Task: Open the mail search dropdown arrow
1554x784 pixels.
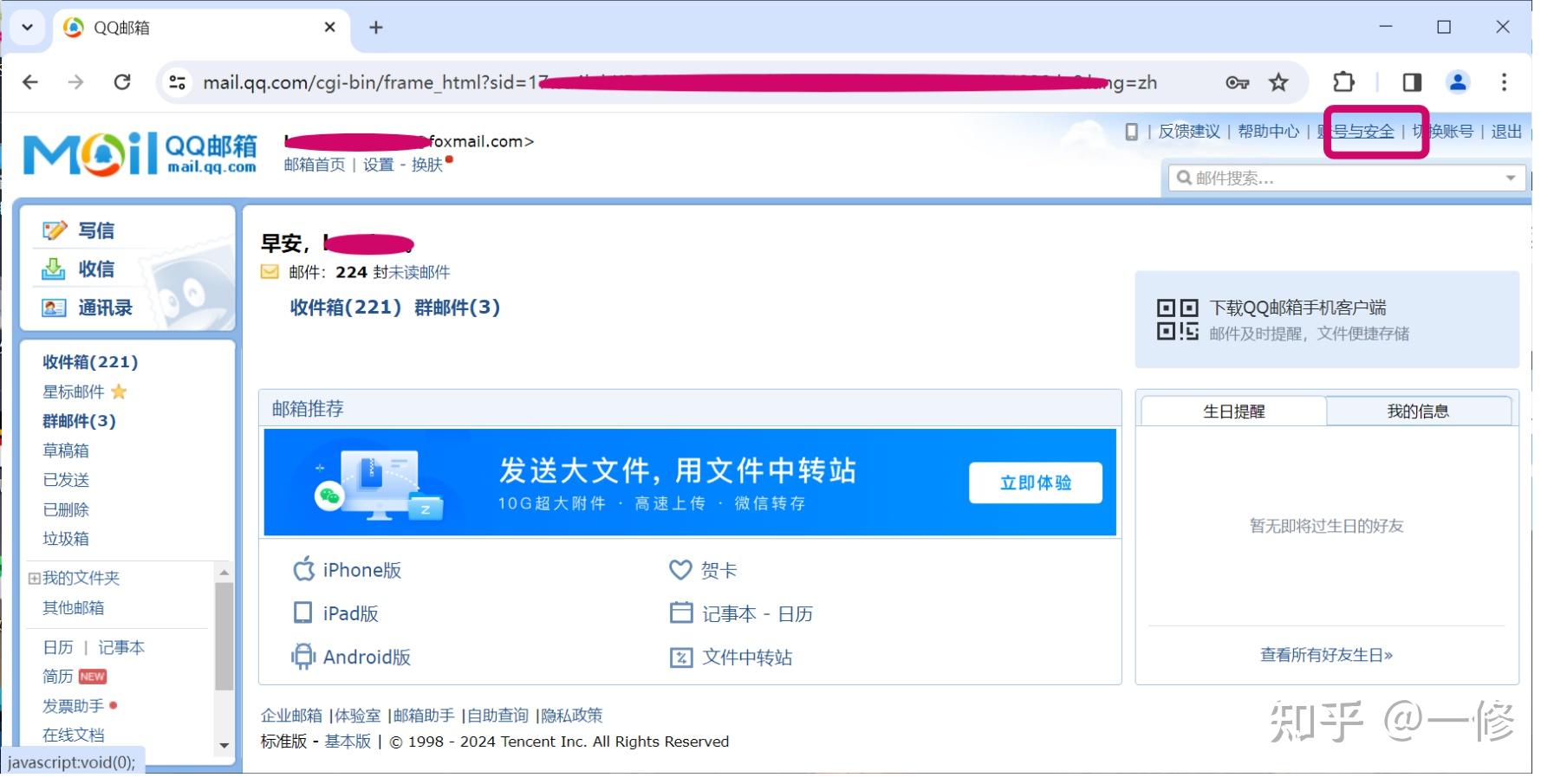Action: 1512,178
